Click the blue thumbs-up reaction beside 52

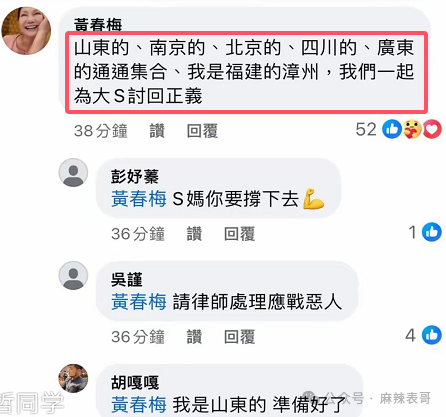[392, 129]
